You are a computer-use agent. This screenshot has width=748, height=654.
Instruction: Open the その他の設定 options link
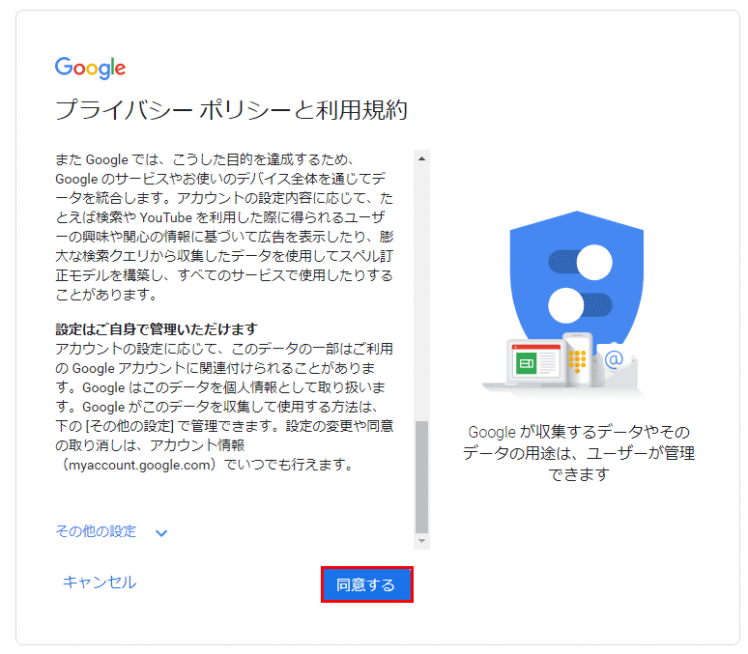click(x=96, y=531)
